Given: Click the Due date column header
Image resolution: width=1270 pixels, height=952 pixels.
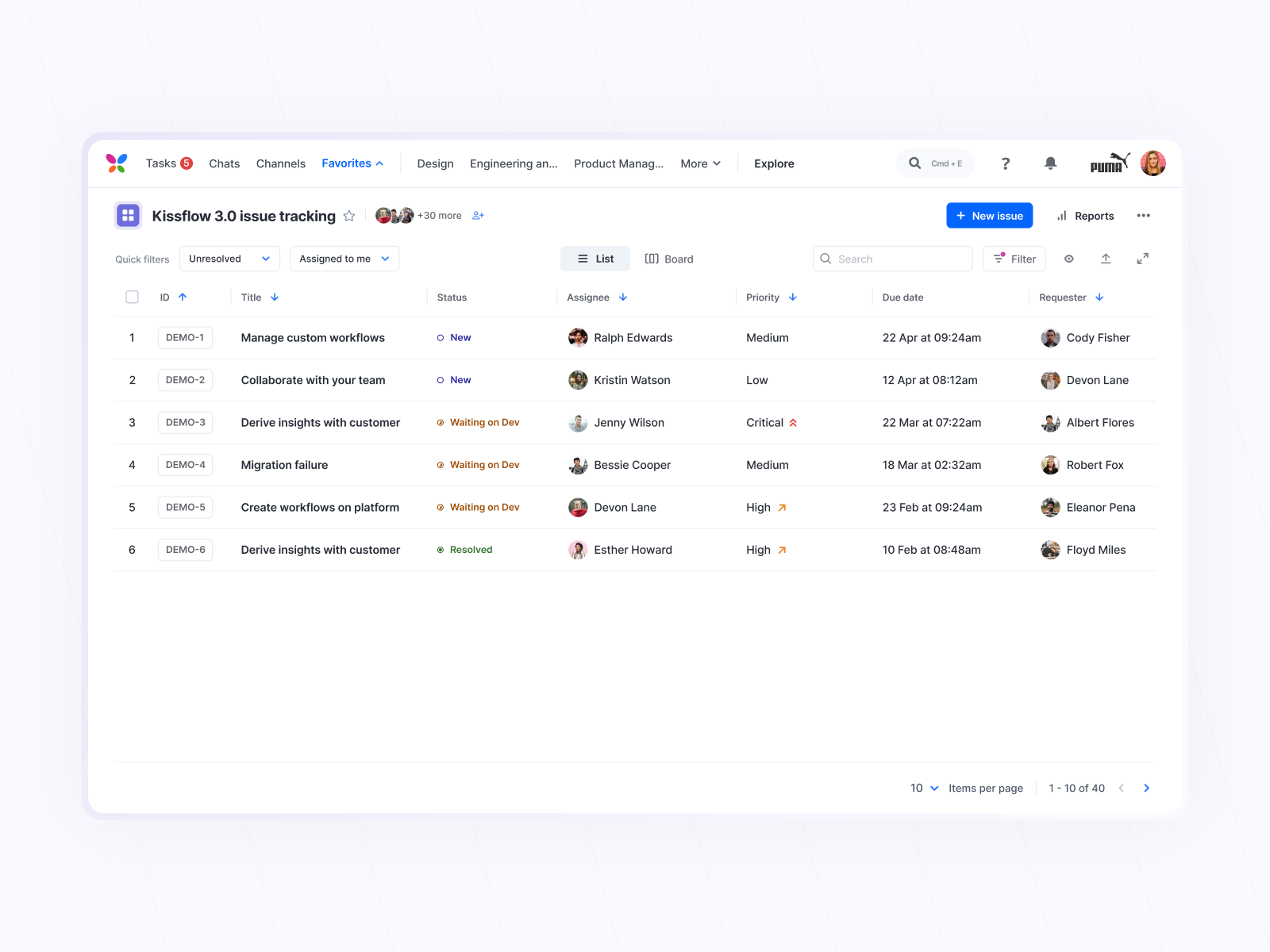Looking at the screenshot, I should click(x=902, y=297).
